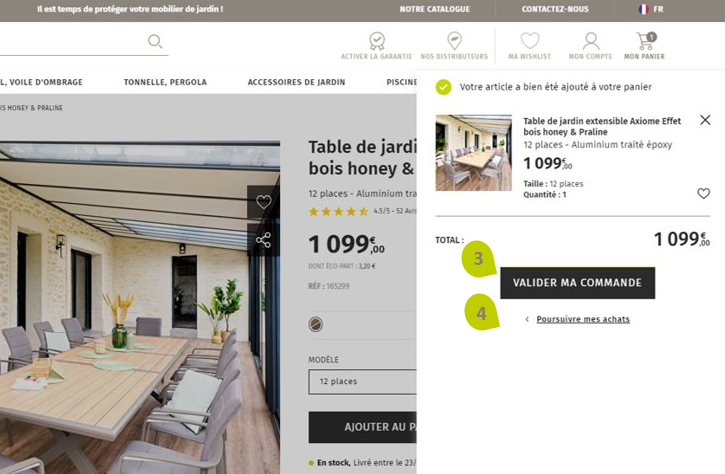Open the FR language selector

(x=651, y=9)
